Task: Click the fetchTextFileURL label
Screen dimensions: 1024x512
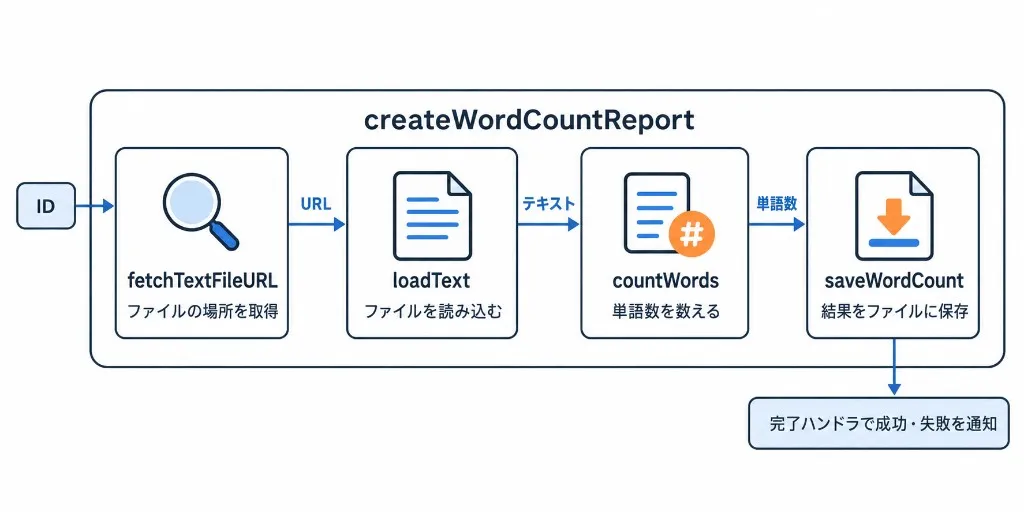Action: click(202, 281)
